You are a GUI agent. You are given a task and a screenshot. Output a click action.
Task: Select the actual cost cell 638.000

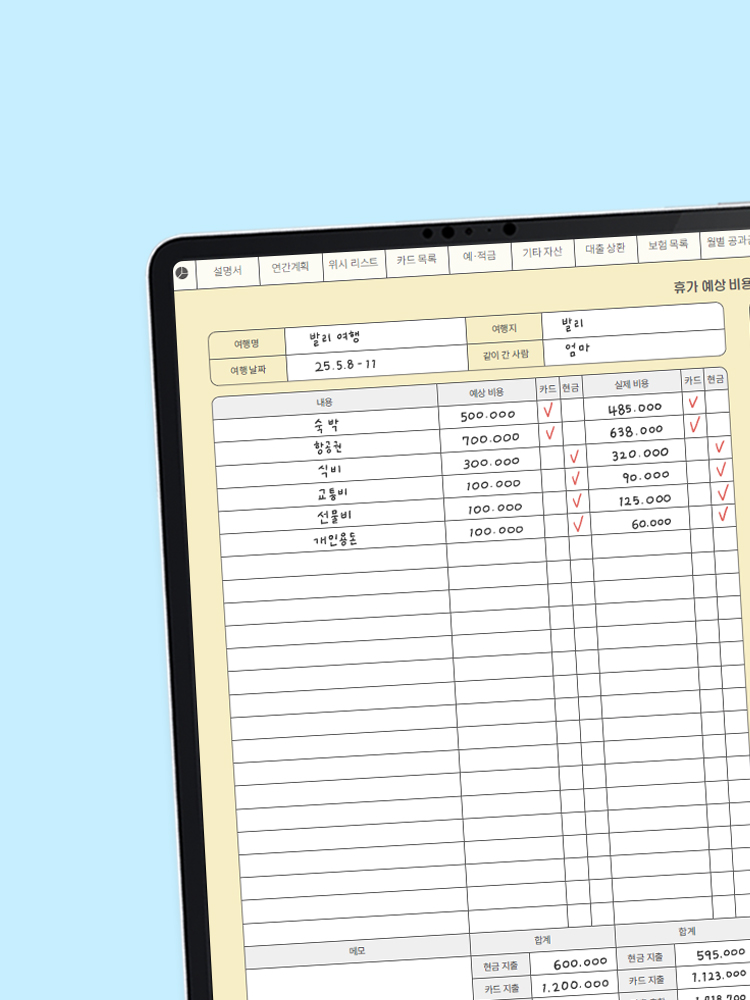click(x=636, y=431)
